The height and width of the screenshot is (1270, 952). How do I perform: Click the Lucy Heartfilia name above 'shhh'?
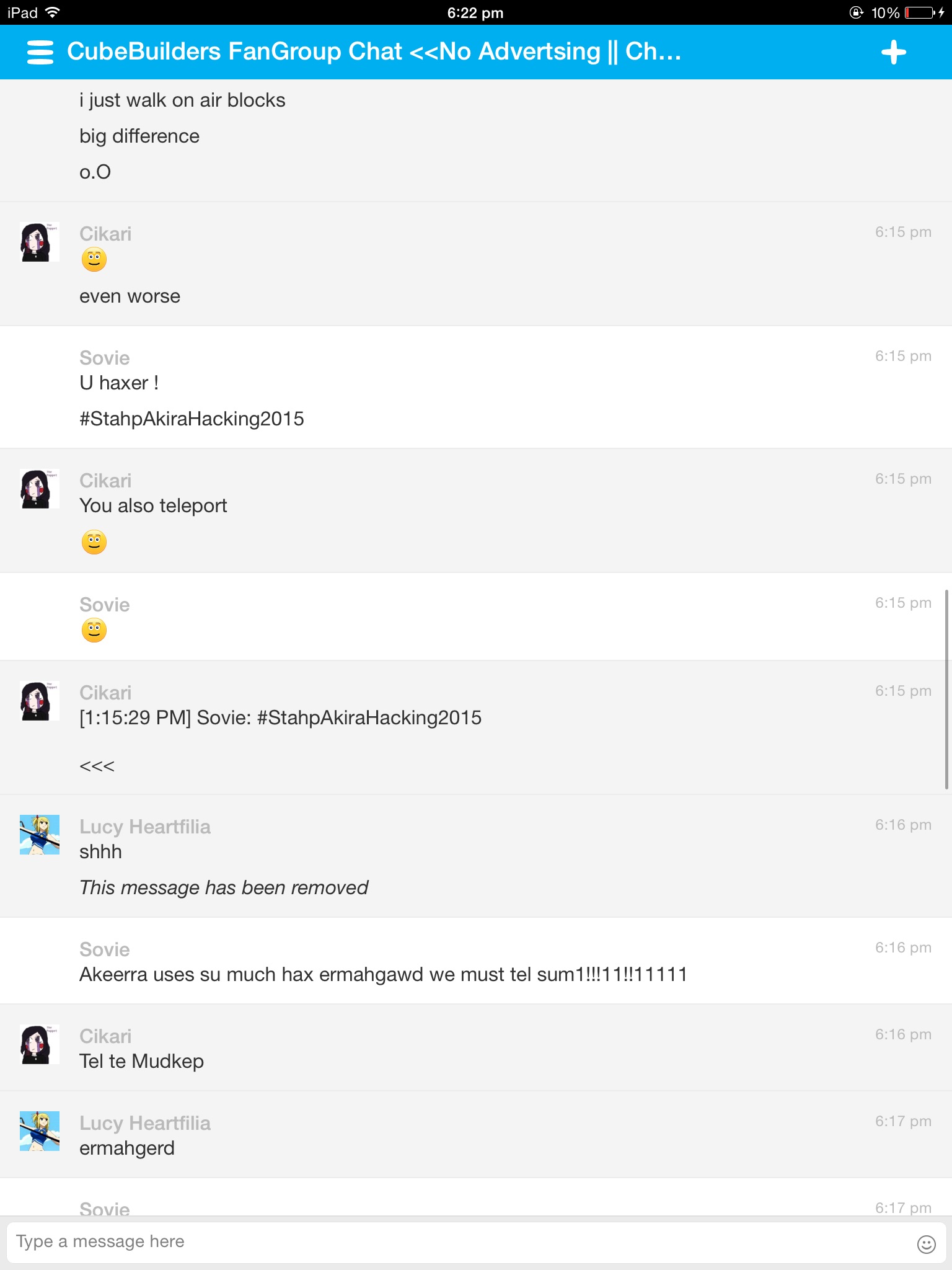coord(145,827)
